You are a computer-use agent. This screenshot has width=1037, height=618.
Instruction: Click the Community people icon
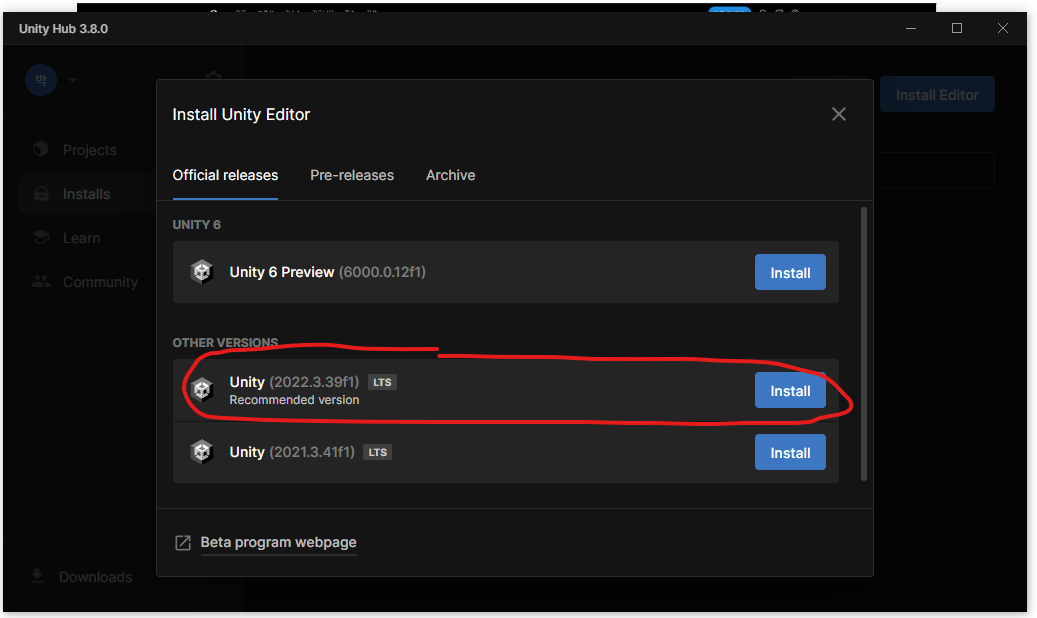[41, 281]
